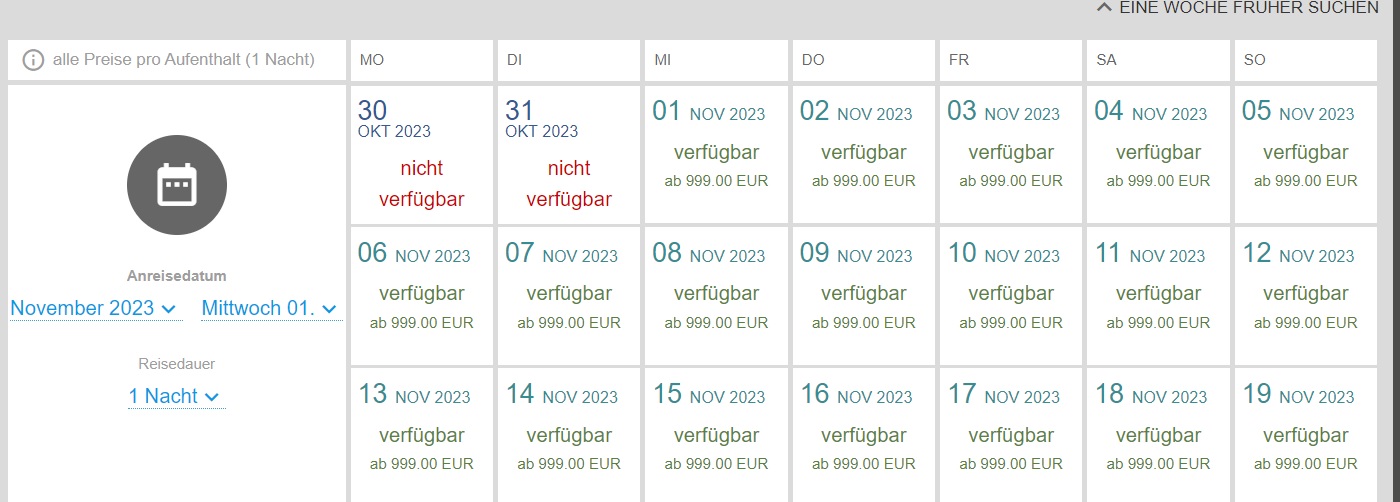Click the SA weekday column header

pos(1157,60)
